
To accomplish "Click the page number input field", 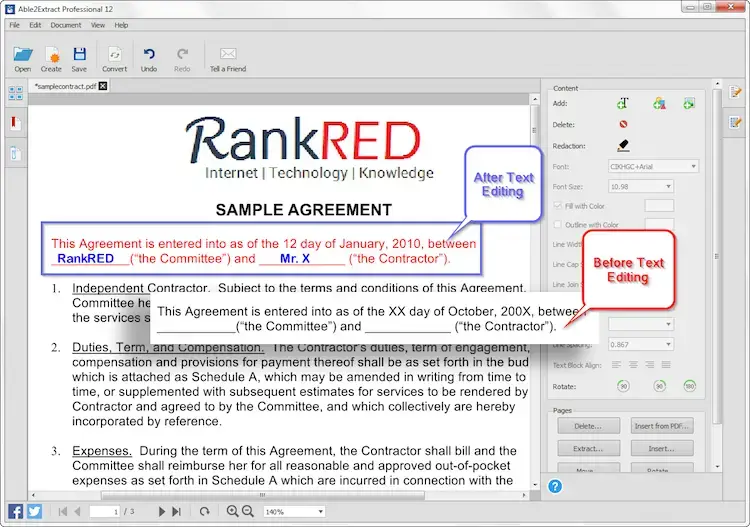I will pyautogui.click(x=104, y=512).
